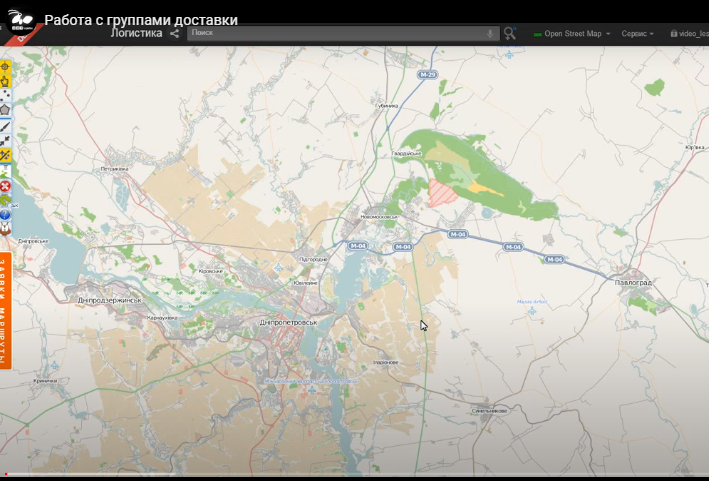
Task: Click the video progress bar at bottom
Action: 354,475
